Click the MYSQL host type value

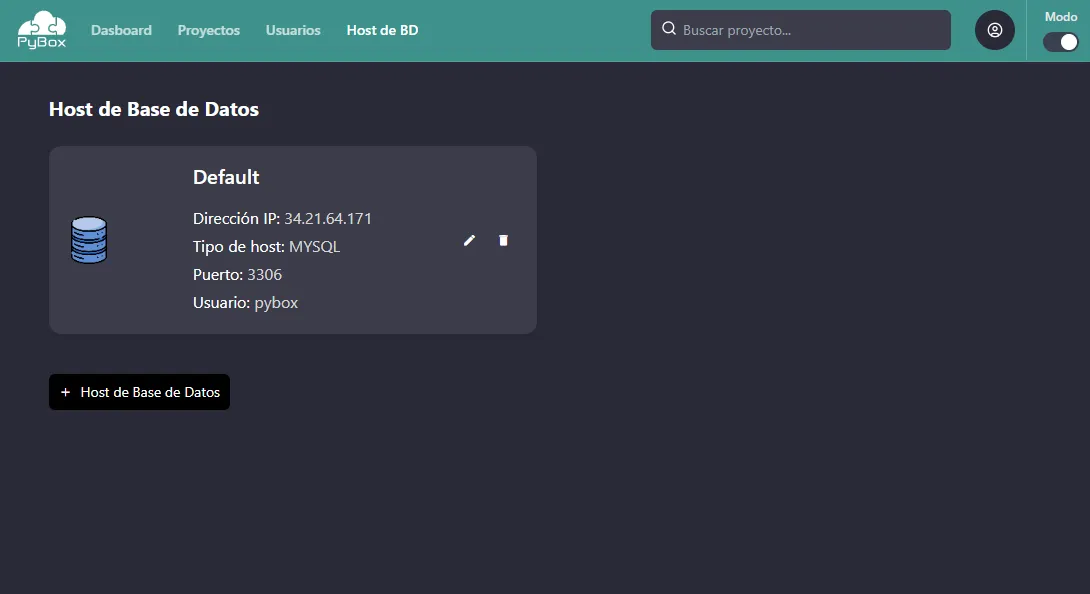click(314, 247)
